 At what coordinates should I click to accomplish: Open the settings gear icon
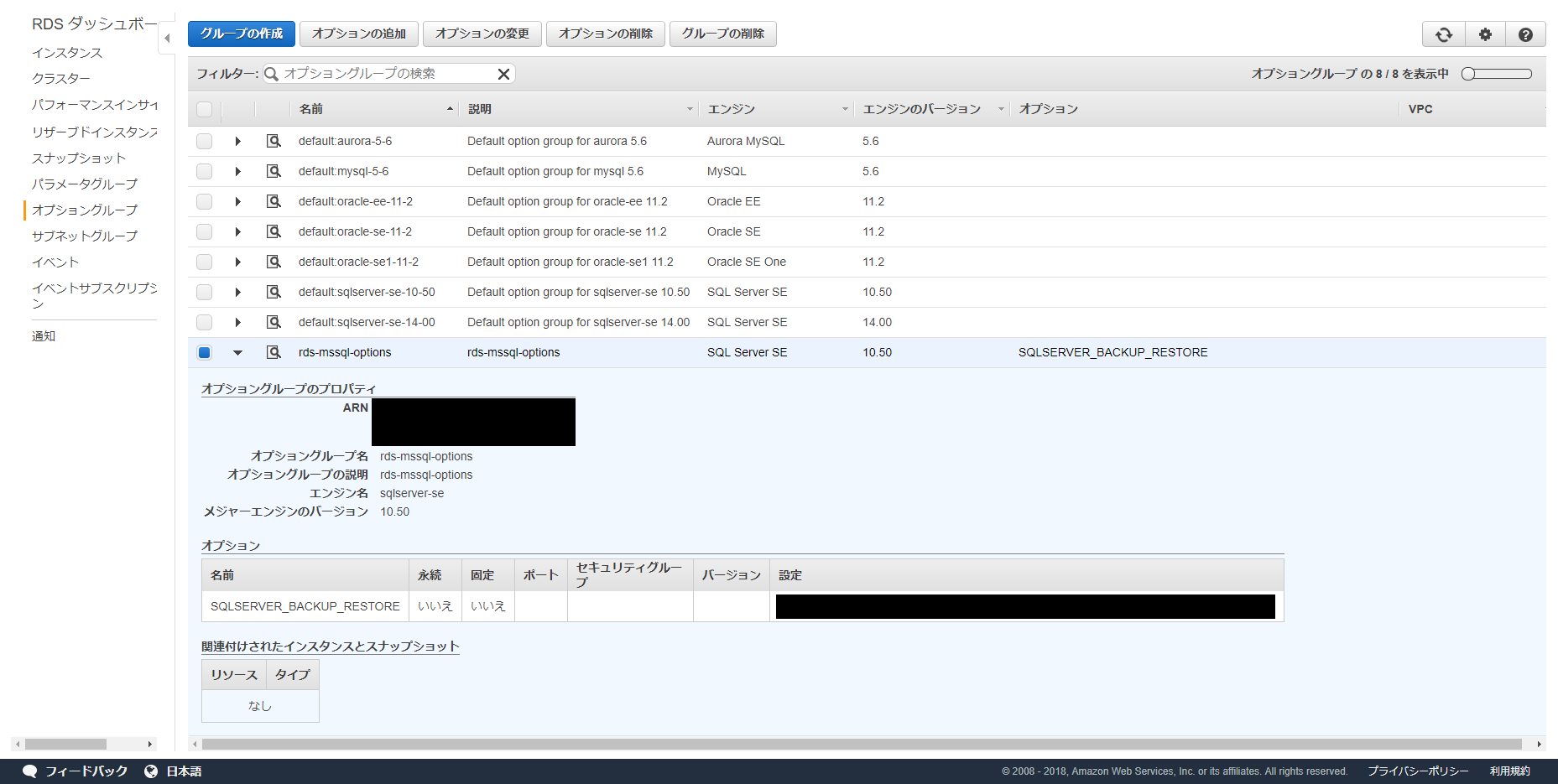coord(1485,34)
